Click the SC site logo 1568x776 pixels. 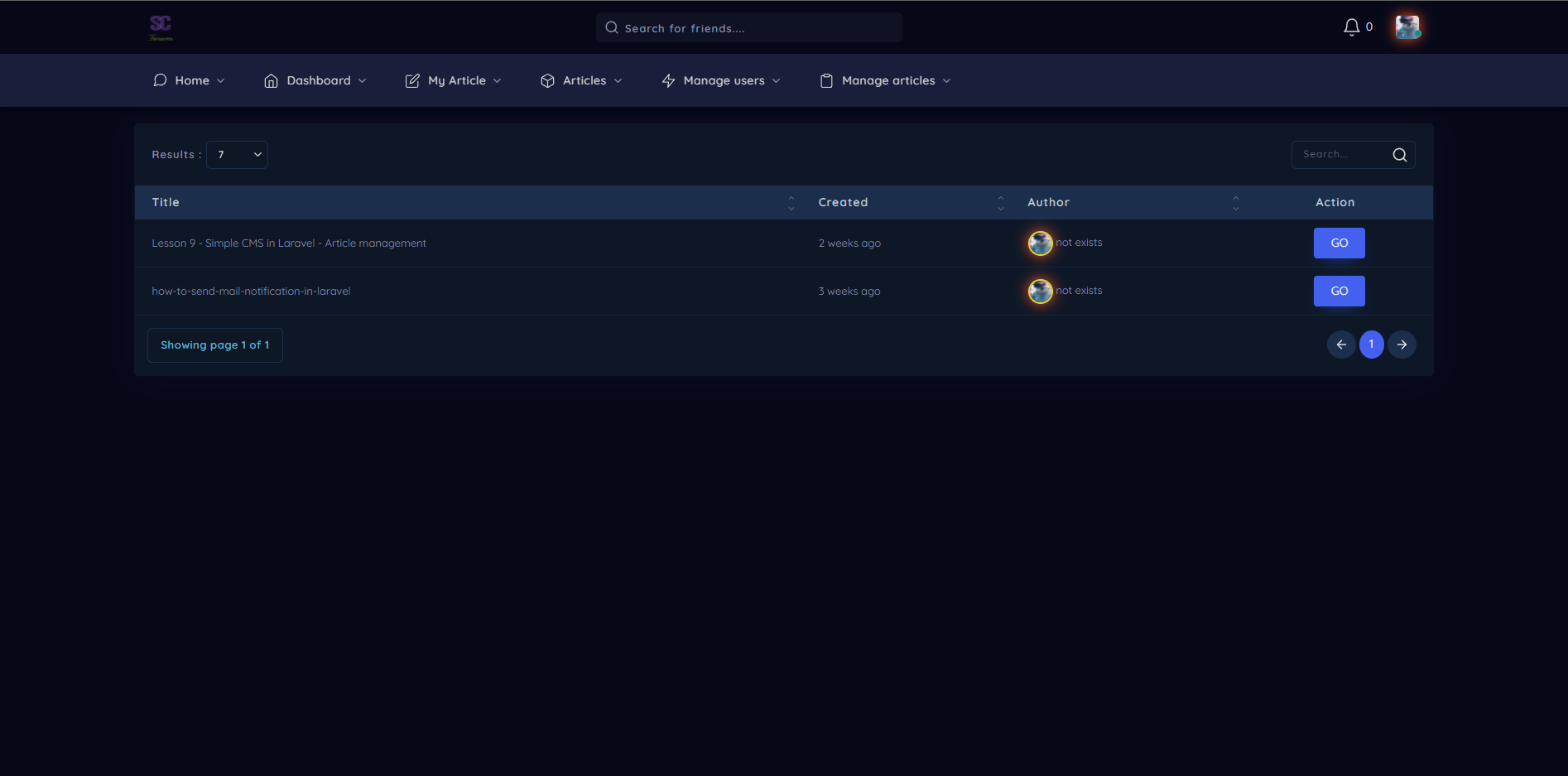click(161, 27)
